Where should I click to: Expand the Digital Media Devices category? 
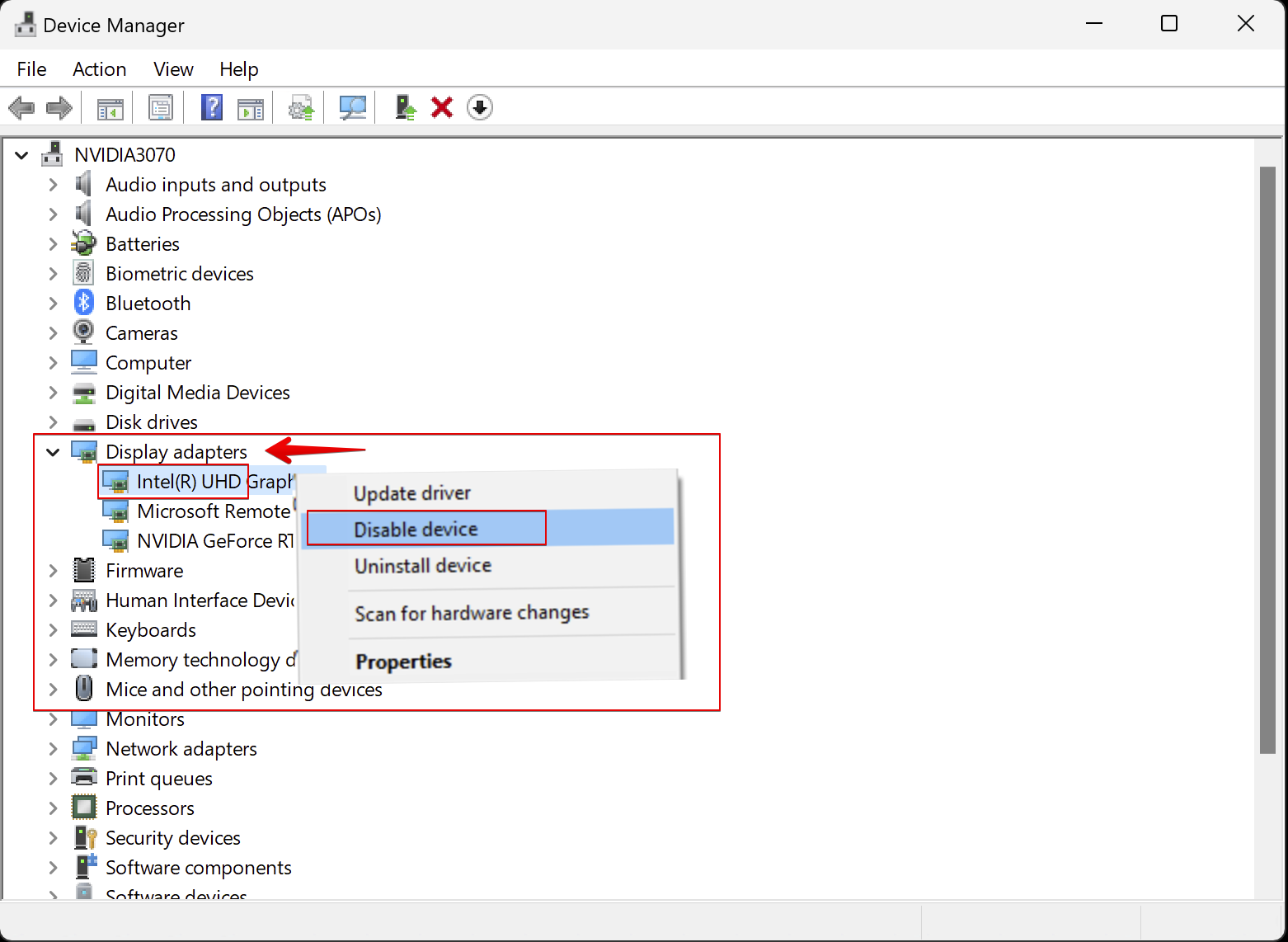click(x=53, y=392)
